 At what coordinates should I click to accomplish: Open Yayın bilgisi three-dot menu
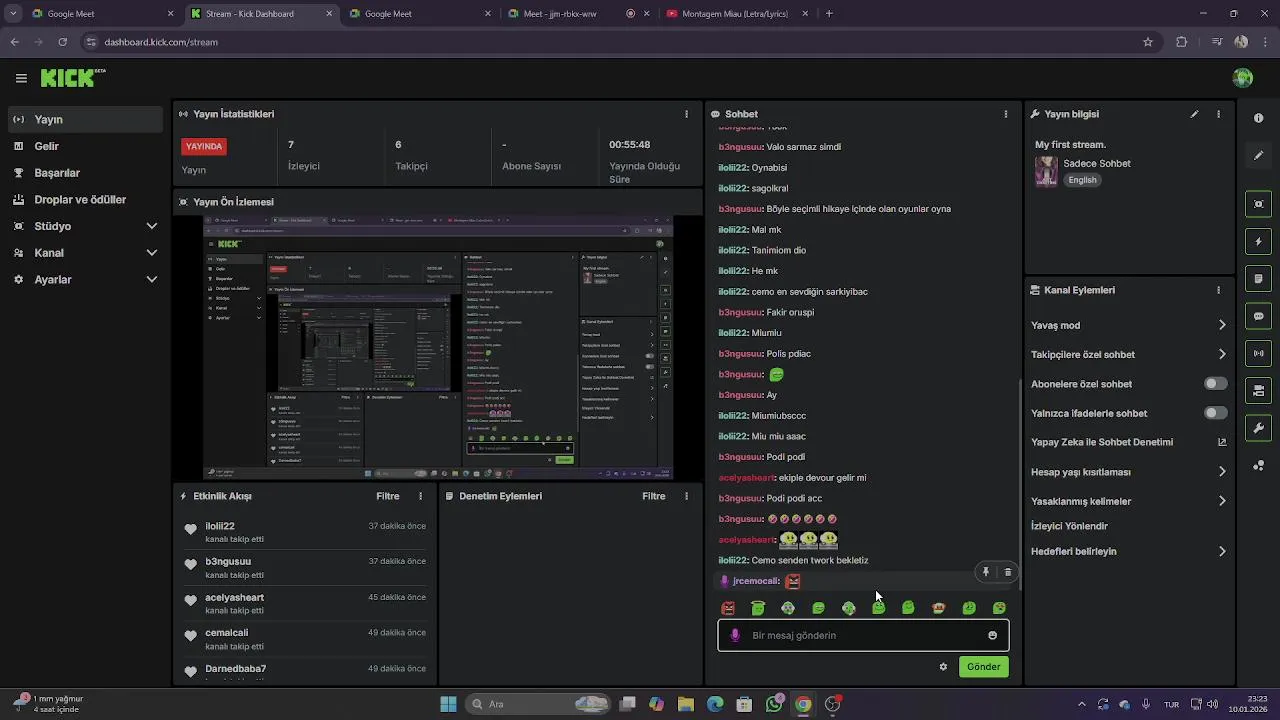click(x=1218, y=114)
